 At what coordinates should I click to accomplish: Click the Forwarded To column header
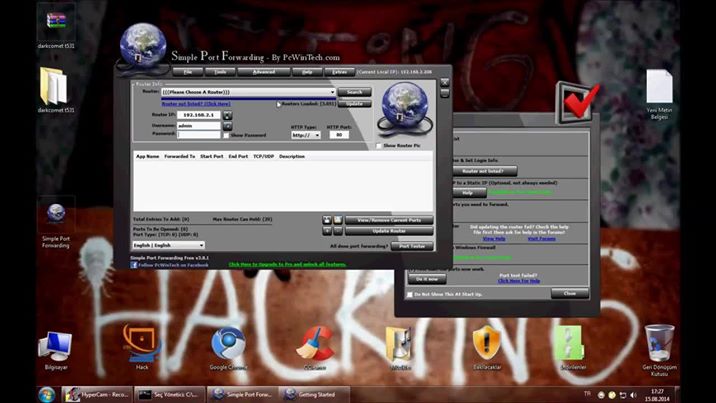coord(179,157)
